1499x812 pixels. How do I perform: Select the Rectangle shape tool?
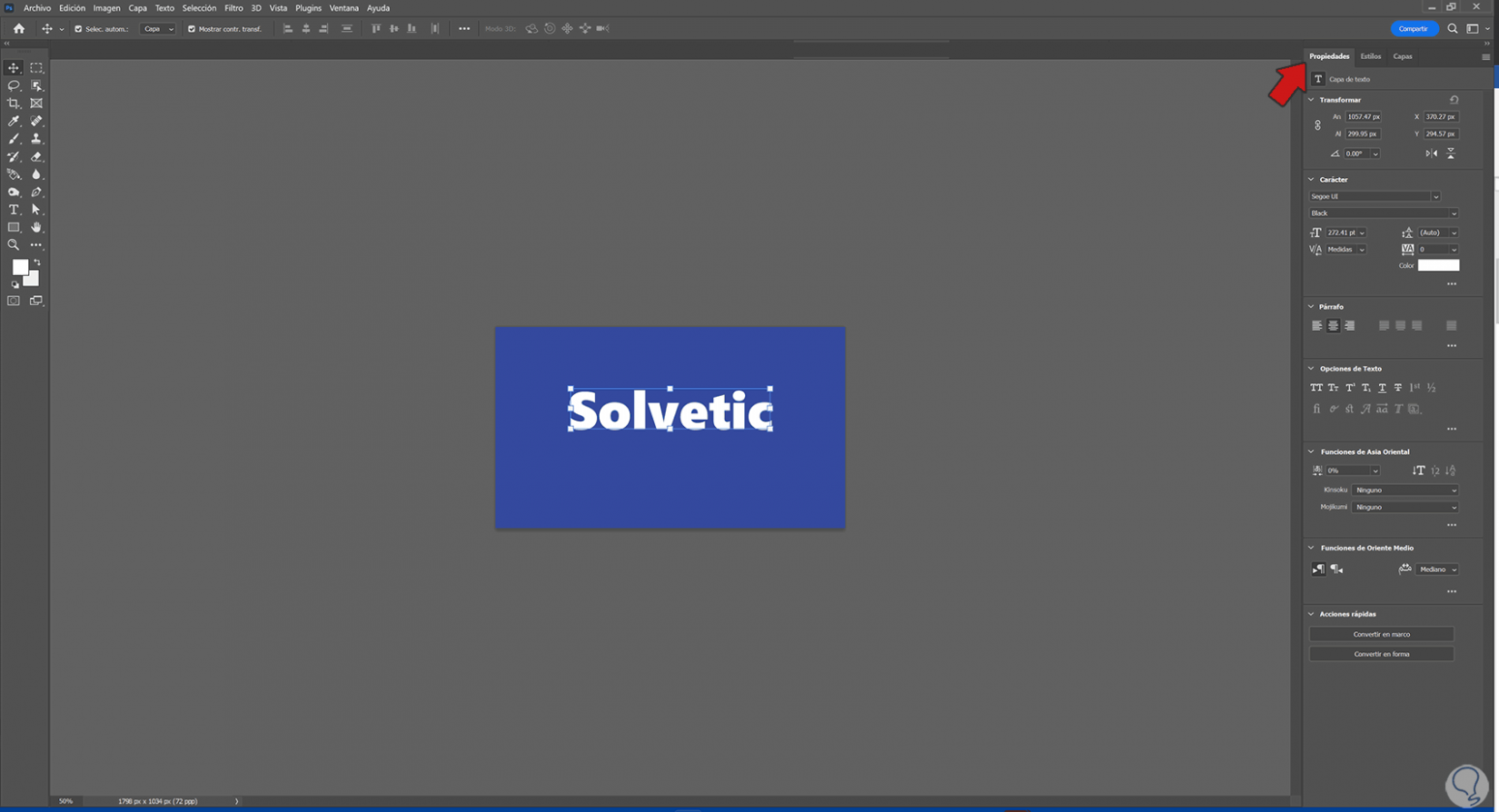click(14, 227)
